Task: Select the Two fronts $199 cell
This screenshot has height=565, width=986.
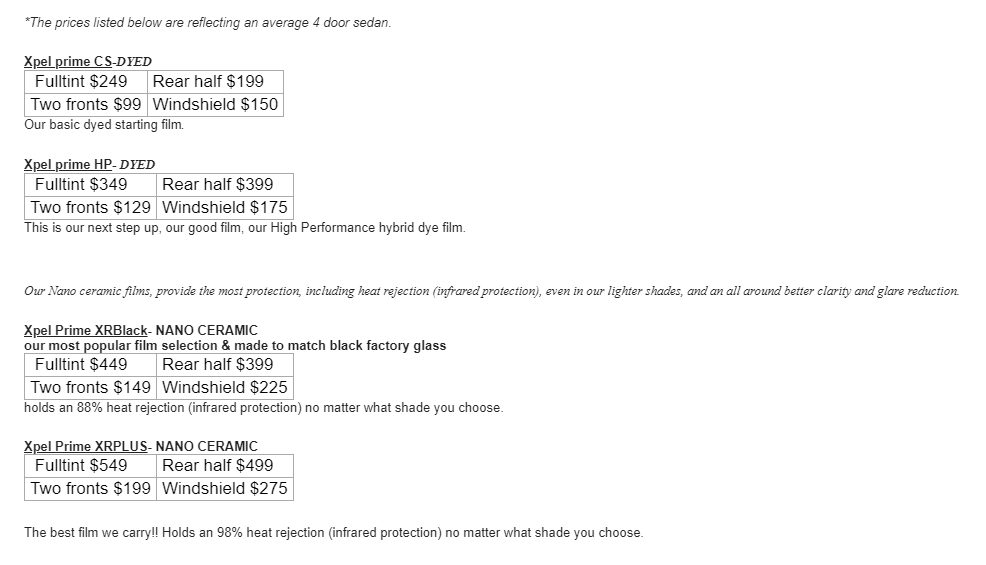Action: 91,488
